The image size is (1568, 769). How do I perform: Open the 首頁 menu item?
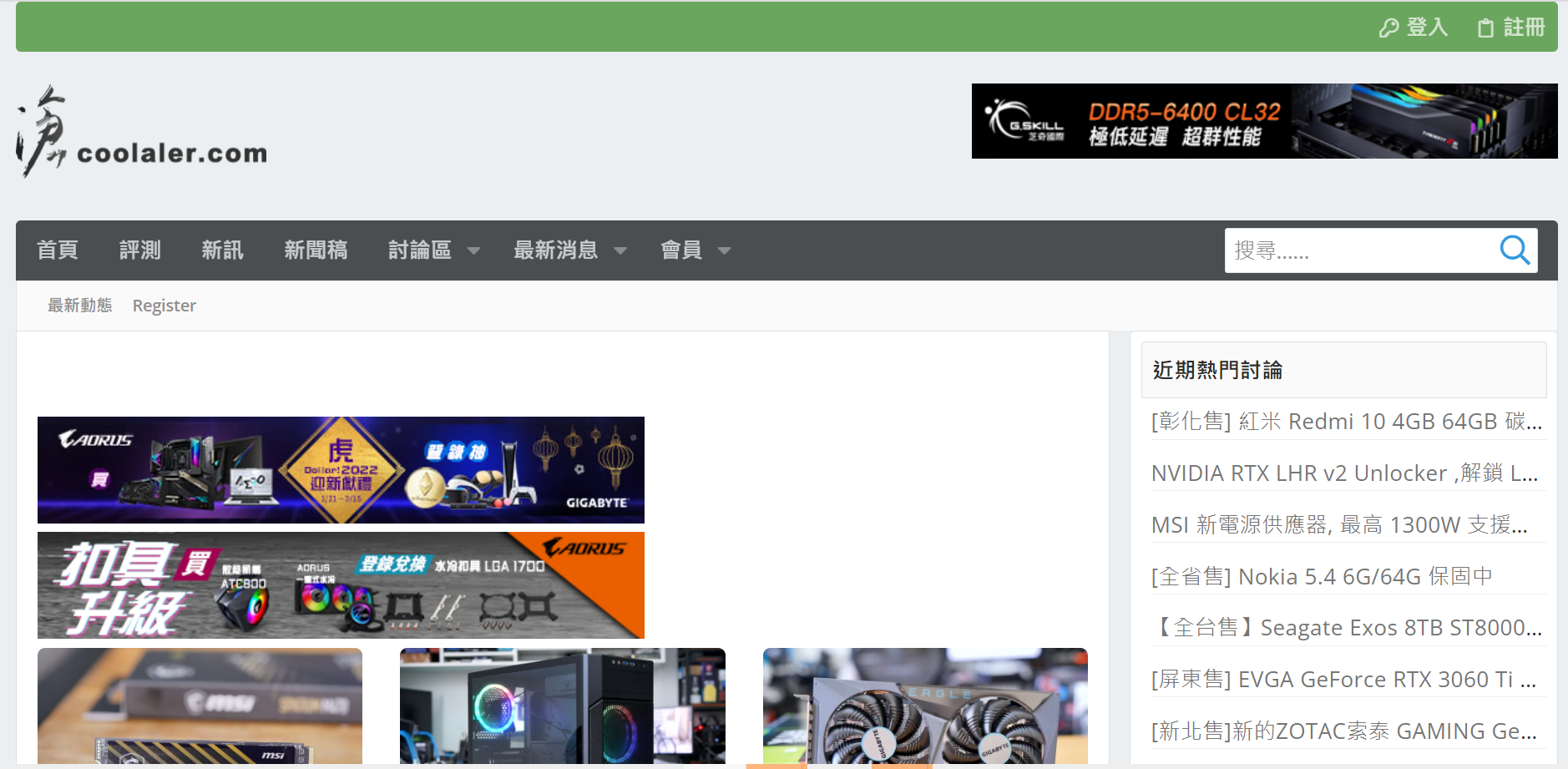[x=58, y=250]
